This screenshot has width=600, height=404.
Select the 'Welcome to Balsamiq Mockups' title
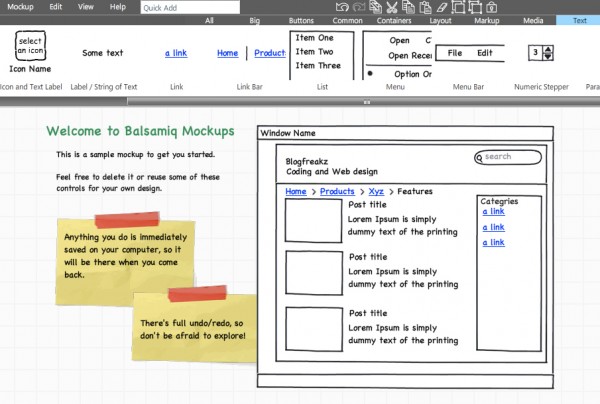click(140, 131)
